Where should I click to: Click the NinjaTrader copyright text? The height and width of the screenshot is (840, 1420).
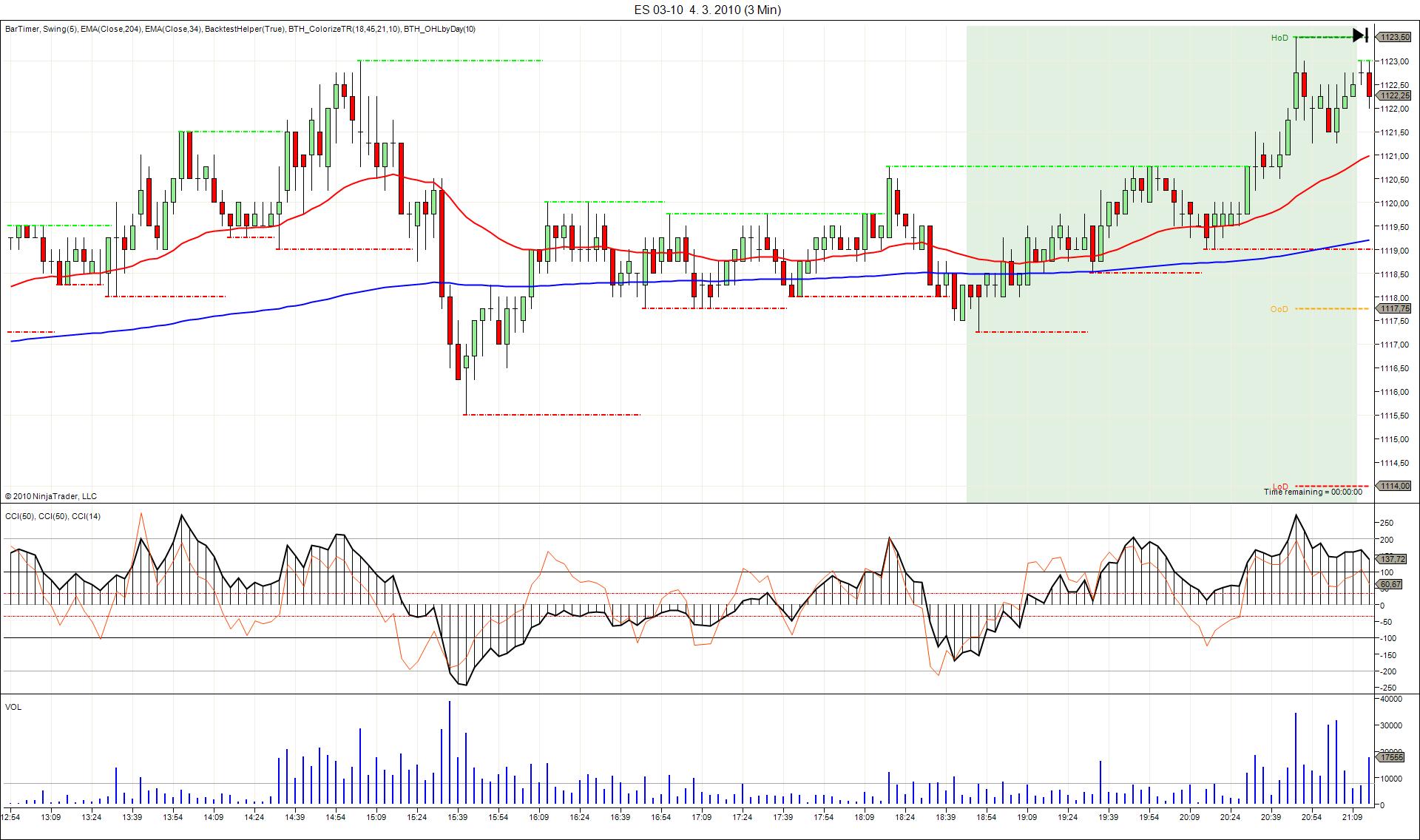tap(51, 496)
